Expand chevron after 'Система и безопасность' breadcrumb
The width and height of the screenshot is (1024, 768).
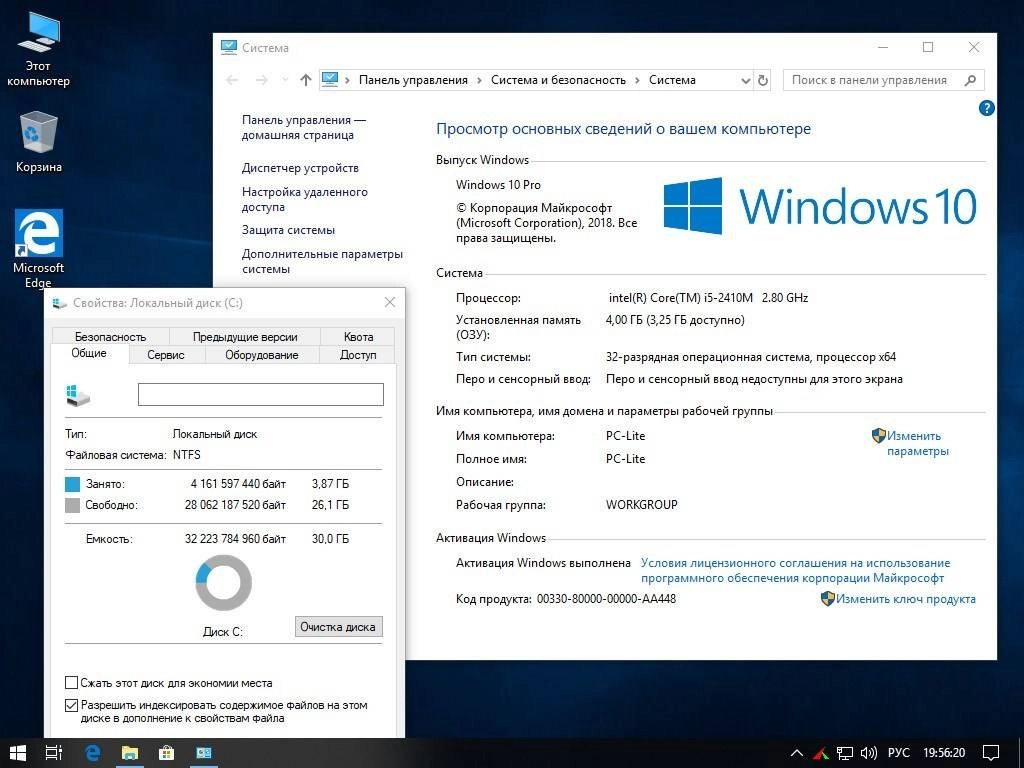[x=637, y=80]
